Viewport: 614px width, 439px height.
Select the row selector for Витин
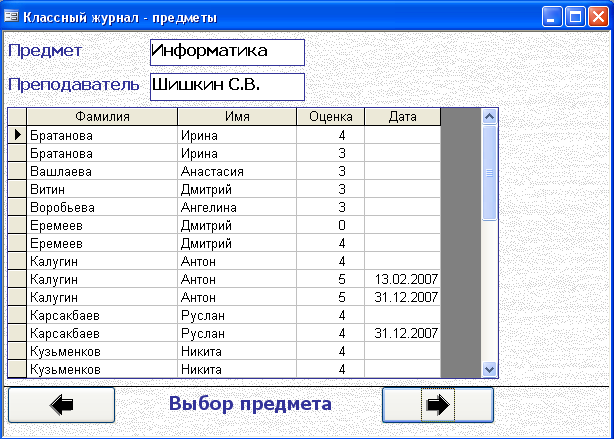click(x=17, y=189)
